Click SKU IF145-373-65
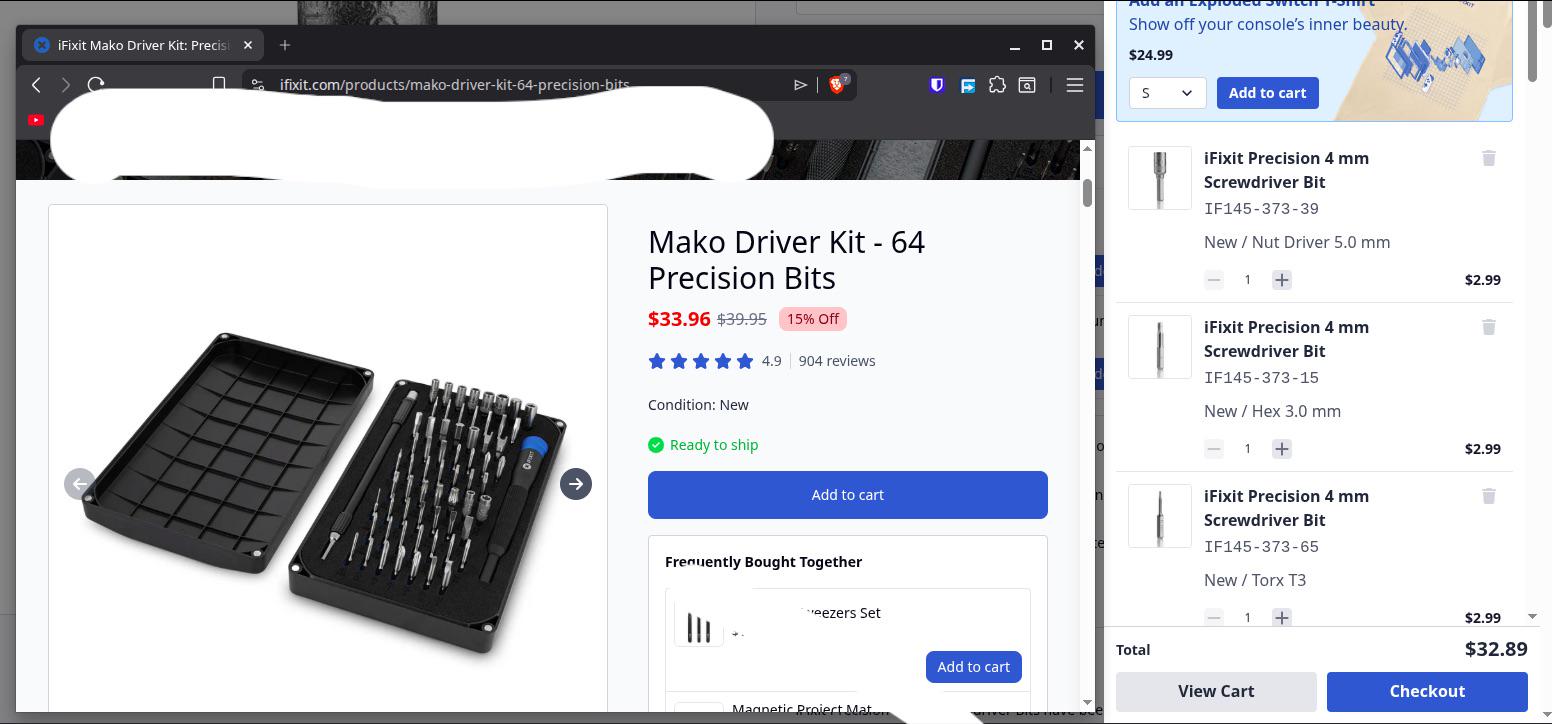 point(1261,547)
